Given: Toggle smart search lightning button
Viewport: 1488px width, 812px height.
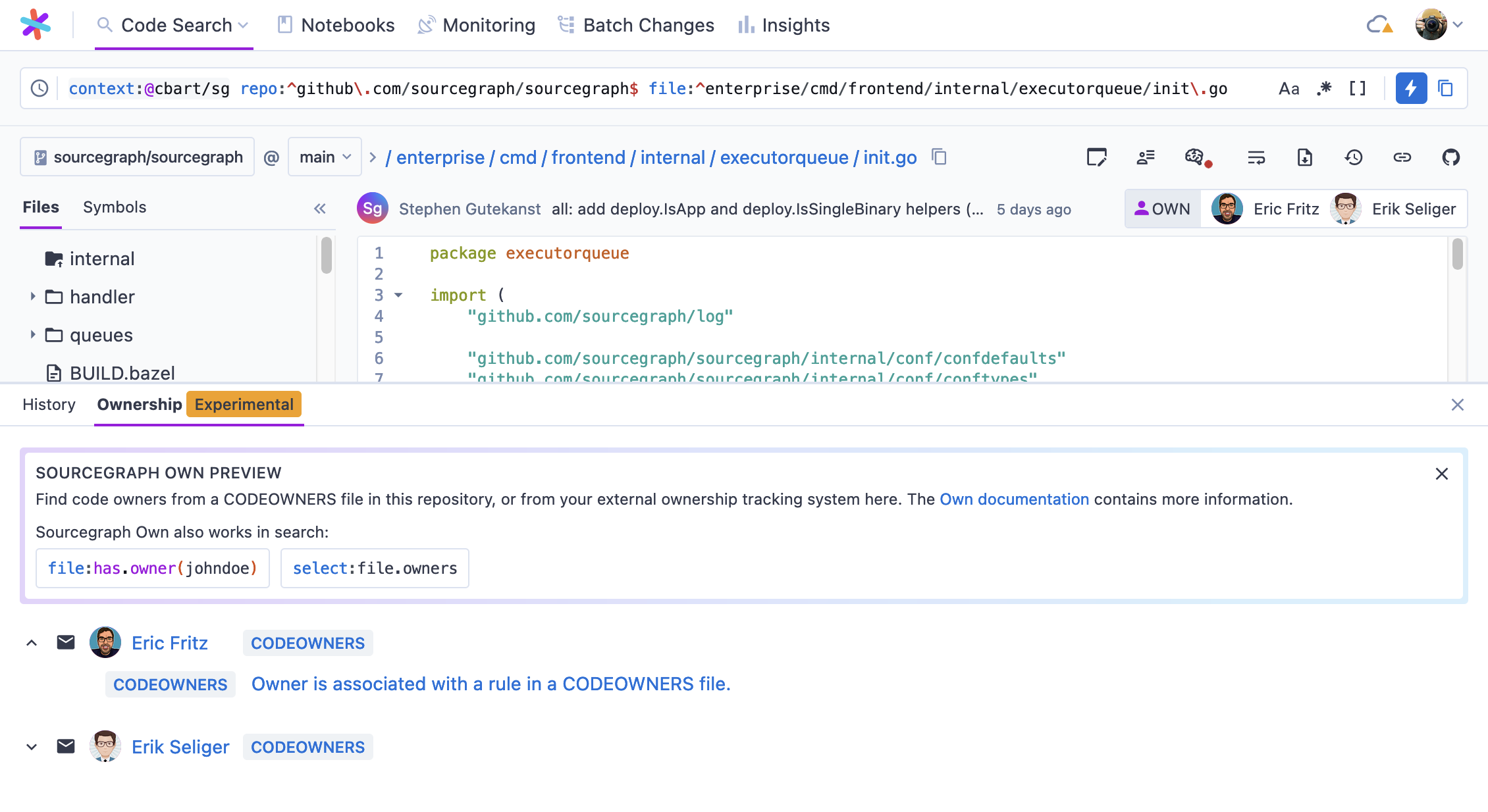Looking at the screenshot, I should 1411,88.
